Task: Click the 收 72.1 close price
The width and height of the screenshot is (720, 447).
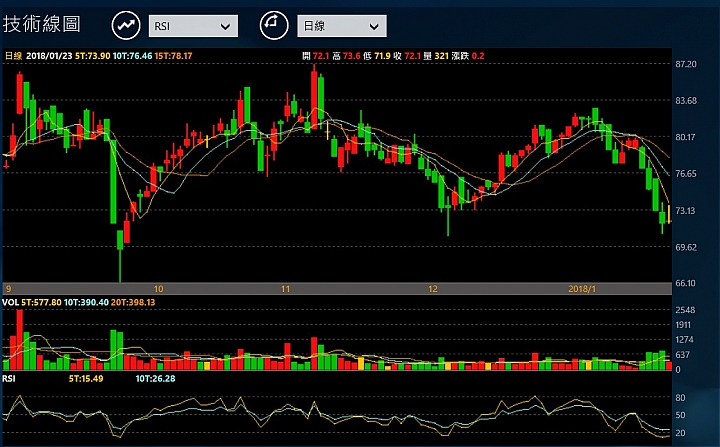Action: pyautogui.click(x=407, y=56)
